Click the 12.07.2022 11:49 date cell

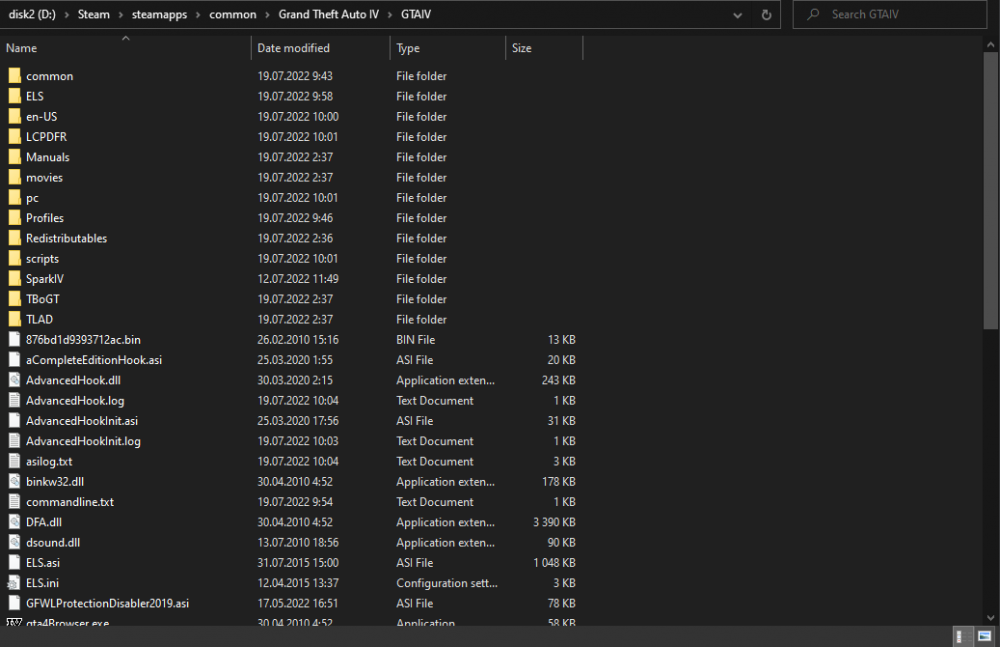[298, 279]
